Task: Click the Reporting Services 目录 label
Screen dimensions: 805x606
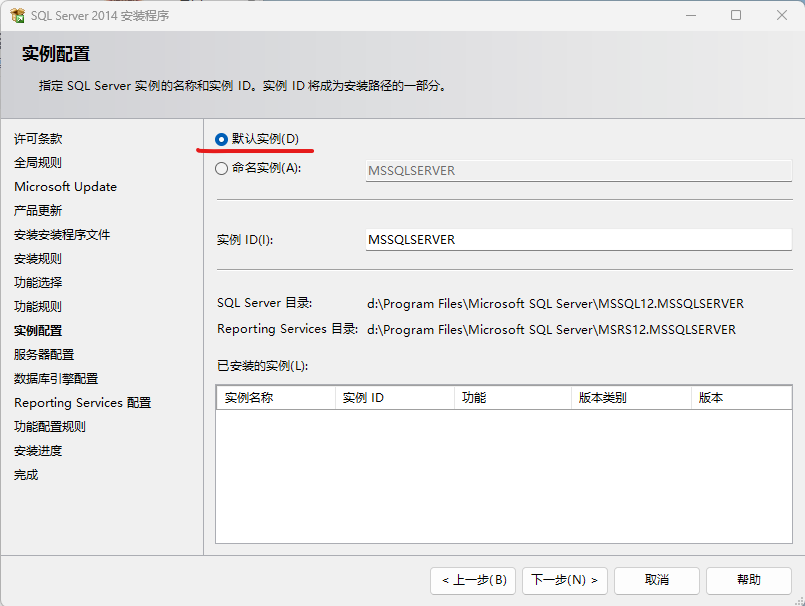Action: click(288, 329)
